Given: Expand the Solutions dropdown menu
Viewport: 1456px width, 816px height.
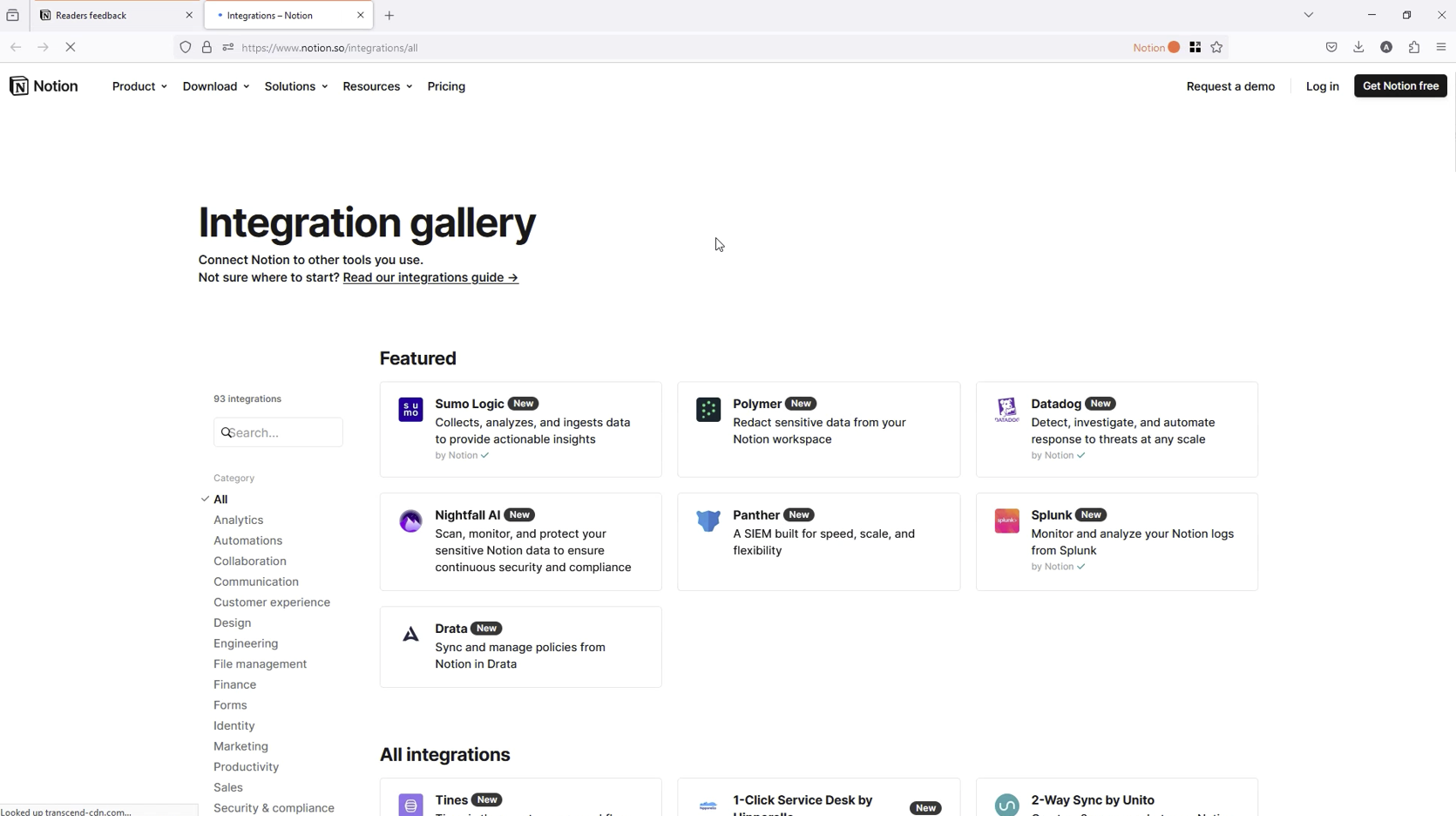Looking at the screenshot, I should point(295,86).
